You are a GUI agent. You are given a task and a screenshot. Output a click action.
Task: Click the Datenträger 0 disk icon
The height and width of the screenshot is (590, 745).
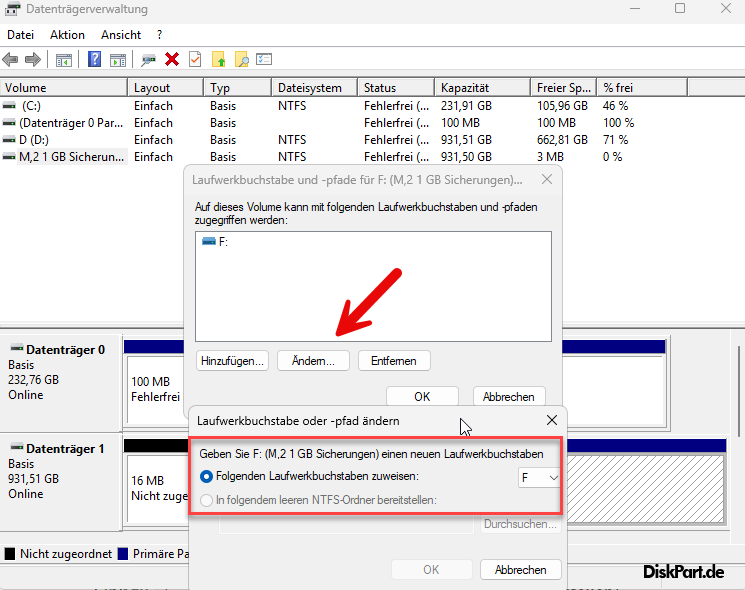17,348
